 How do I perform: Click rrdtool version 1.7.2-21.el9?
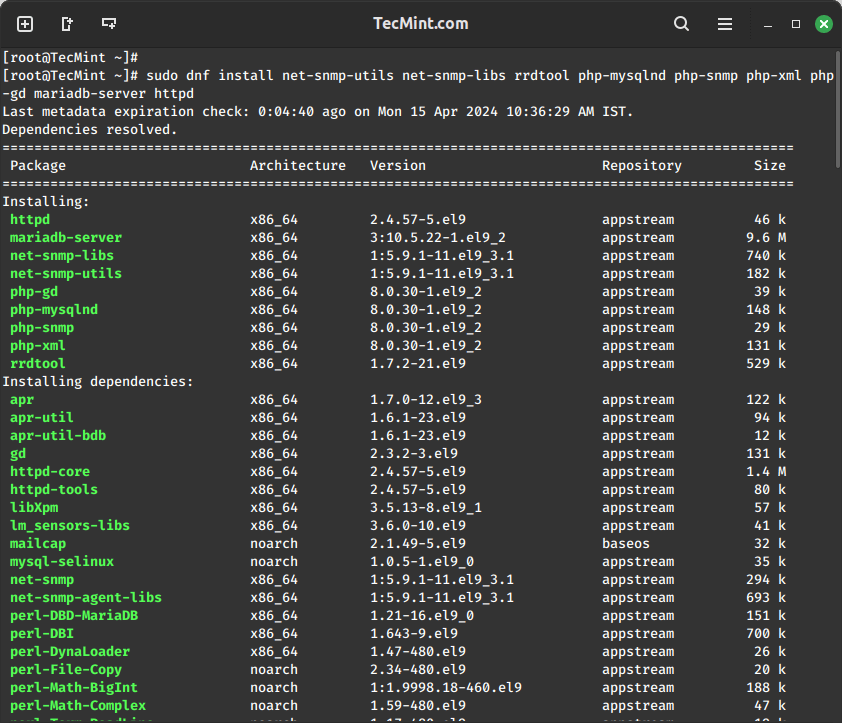pos(418,364)
